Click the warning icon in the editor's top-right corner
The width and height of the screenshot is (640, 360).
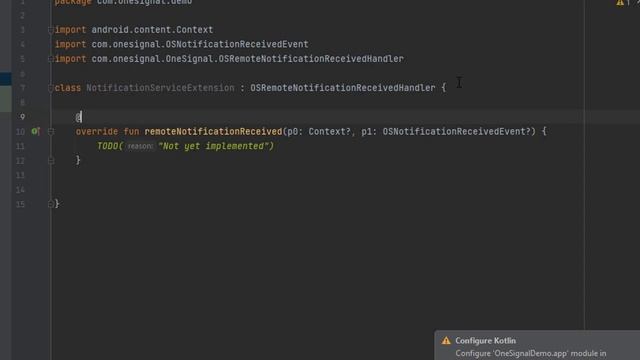pos(620,3)
